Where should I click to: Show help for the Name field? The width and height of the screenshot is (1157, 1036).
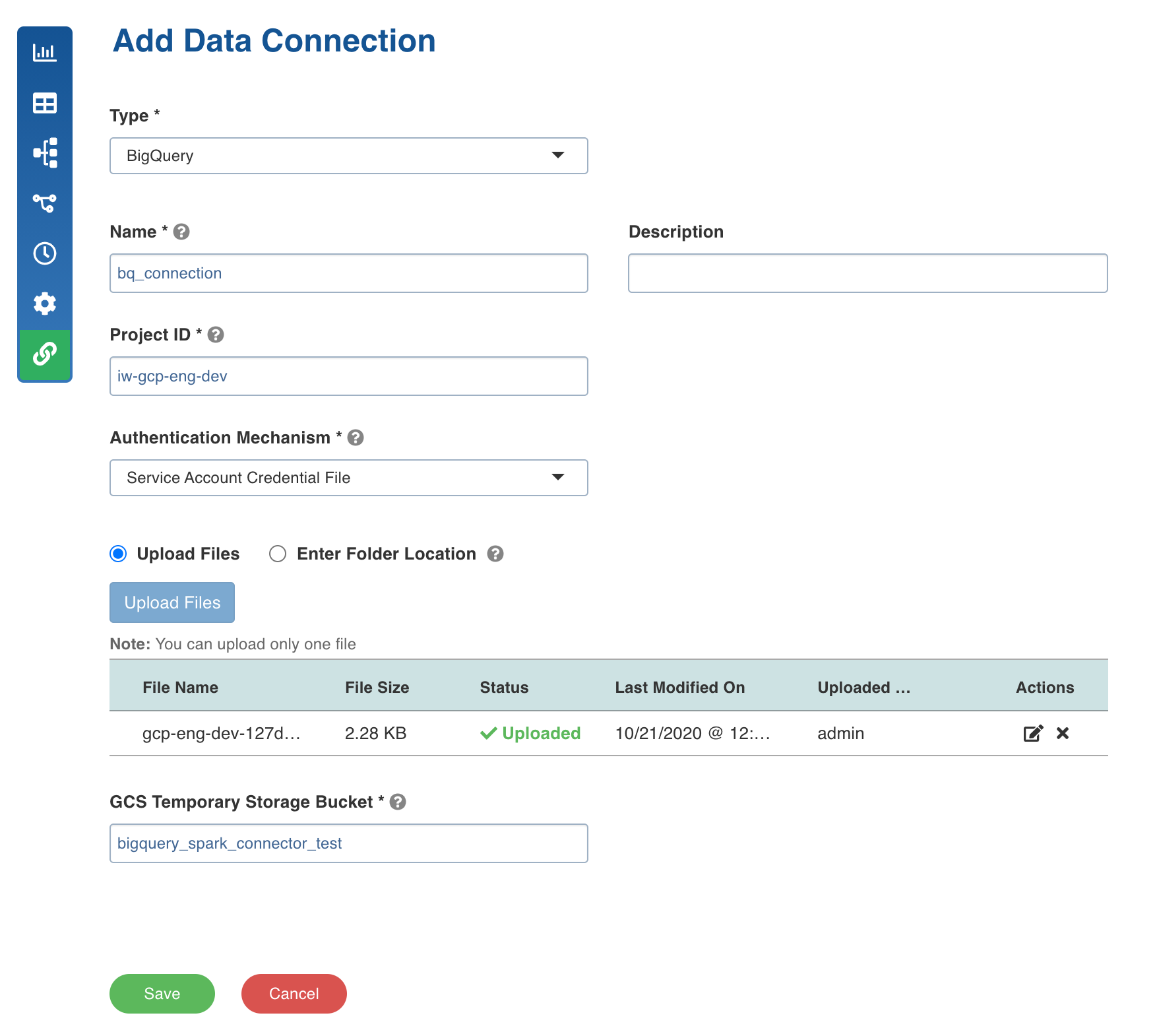[x=181, y=232]
